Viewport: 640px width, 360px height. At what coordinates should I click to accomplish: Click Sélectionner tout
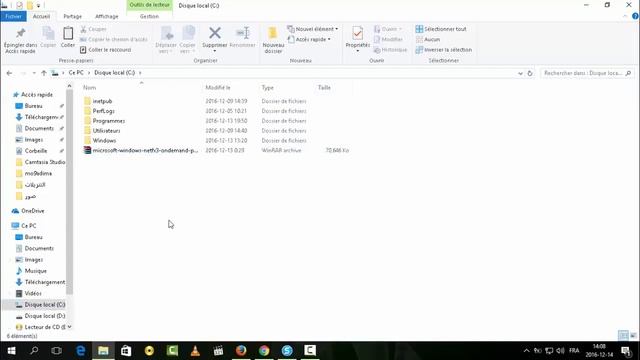(441, 29)
